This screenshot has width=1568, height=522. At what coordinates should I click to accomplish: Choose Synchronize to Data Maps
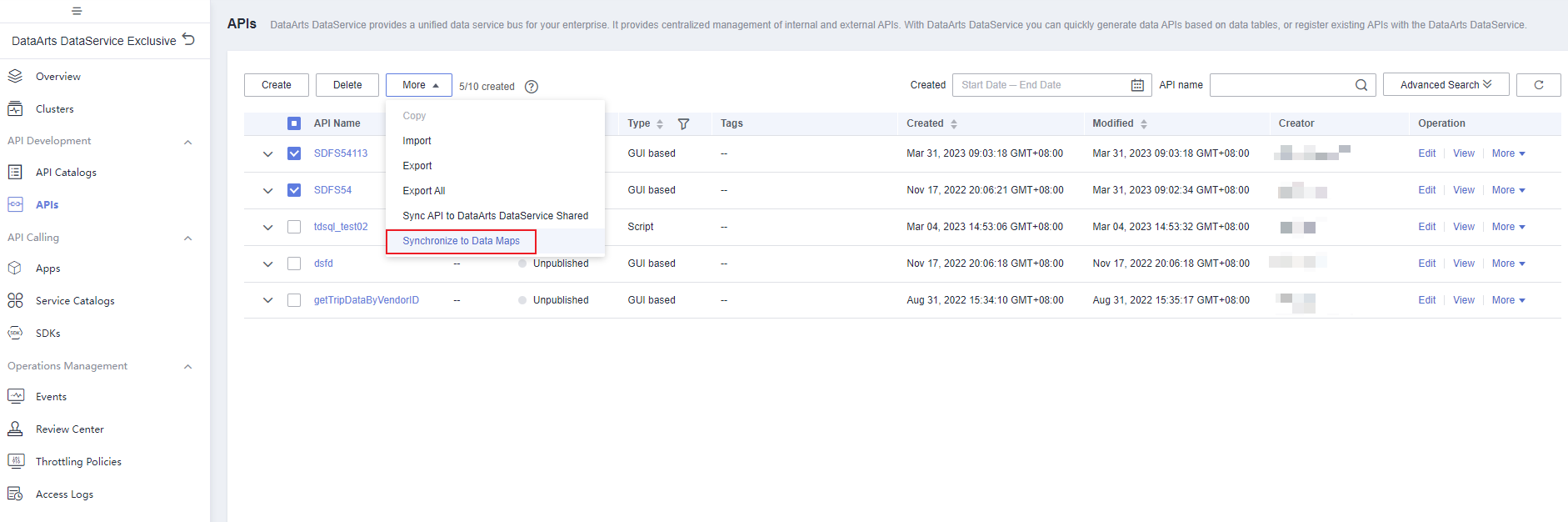[495, 241]
